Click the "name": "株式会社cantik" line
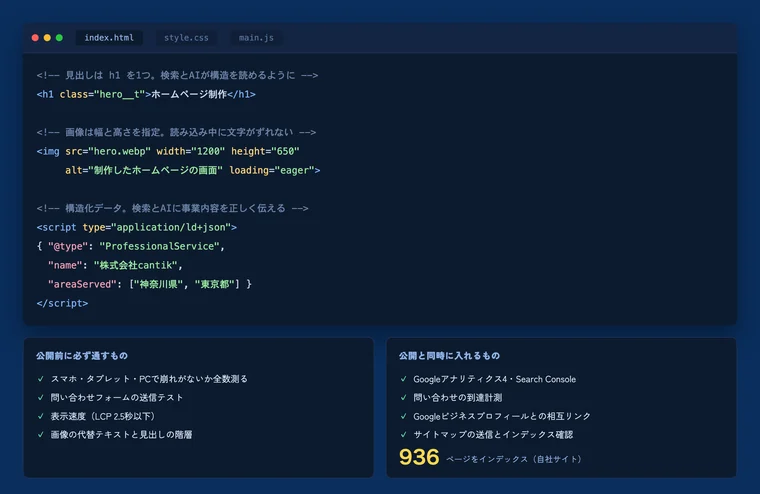The image size is (760, 494). coord(115,265)
